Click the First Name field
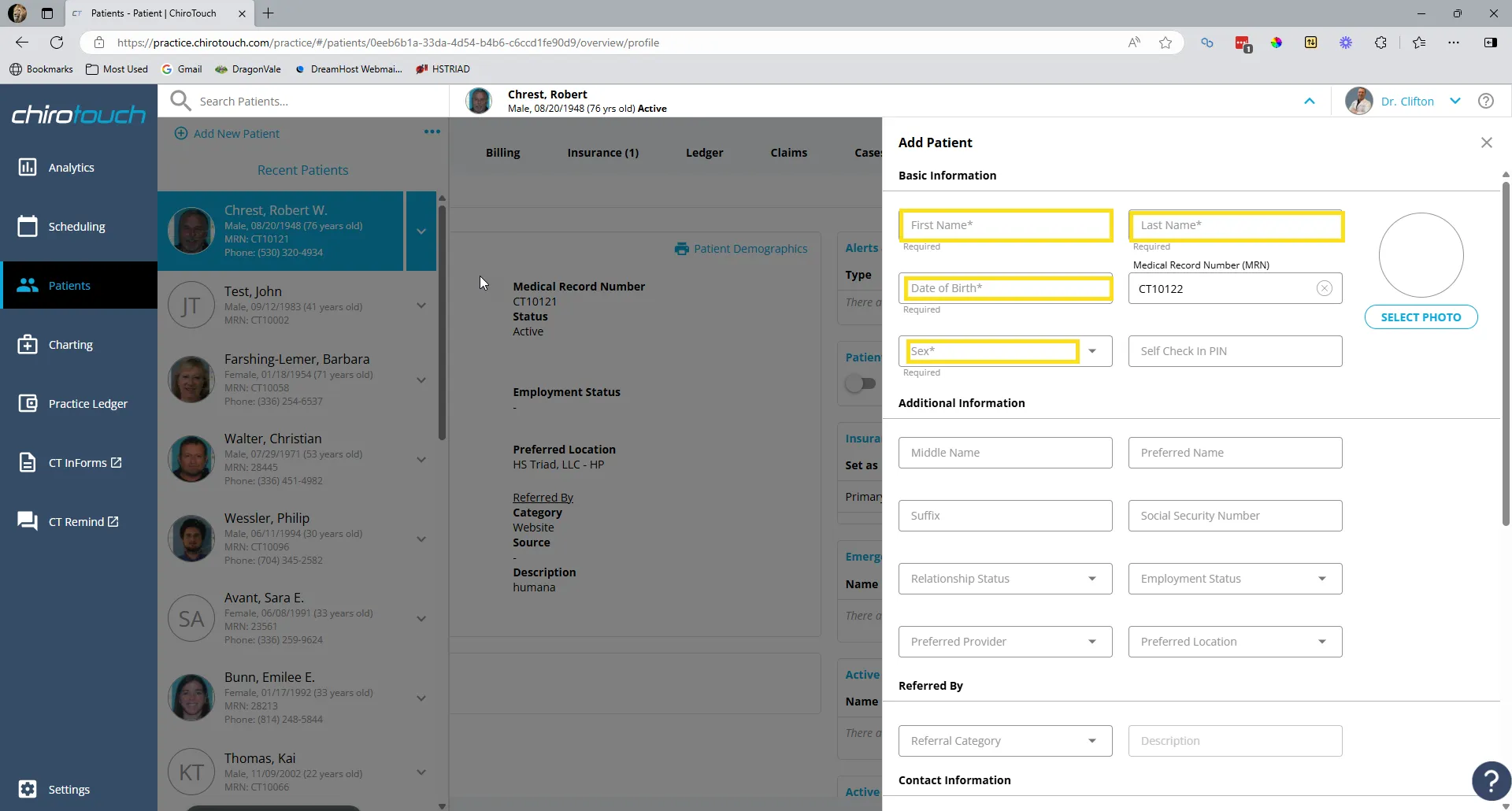Screen dimensions: 1512x811 click(x=1006, y=225)
